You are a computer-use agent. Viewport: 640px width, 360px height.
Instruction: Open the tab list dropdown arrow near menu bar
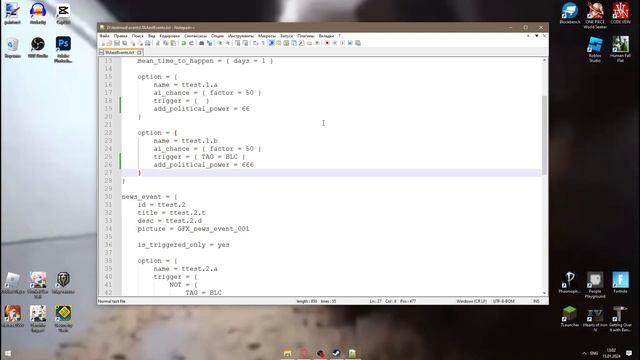[x=536, y=36]
